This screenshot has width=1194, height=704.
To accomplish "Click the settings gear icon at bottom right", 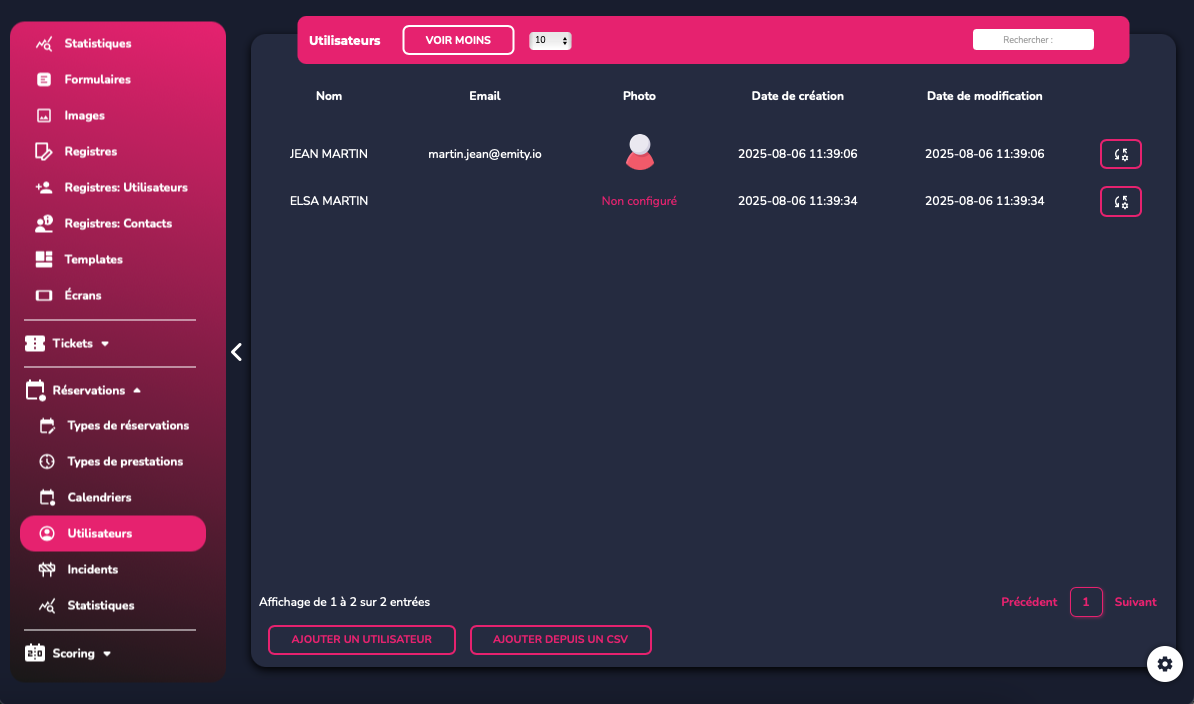I will pos(1164,664).
